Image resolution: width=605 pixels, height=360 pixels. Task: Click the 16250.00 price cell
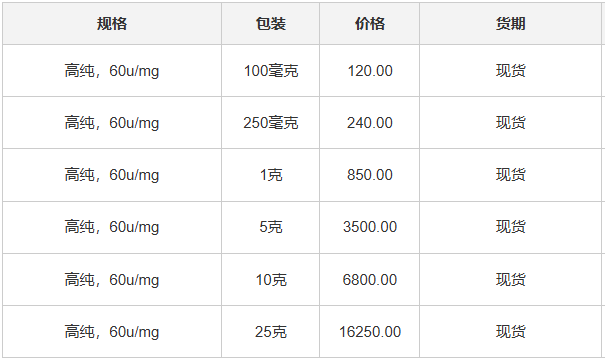370,331
